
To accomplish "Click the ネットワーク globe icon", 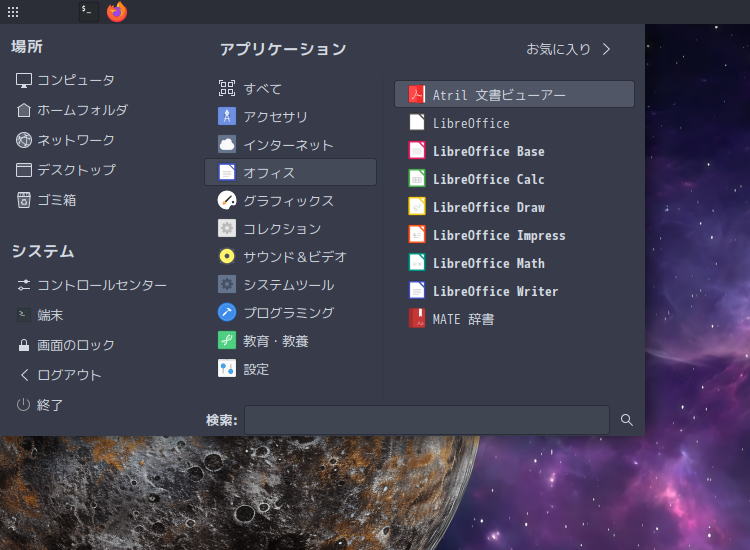I will click(24, 140).
